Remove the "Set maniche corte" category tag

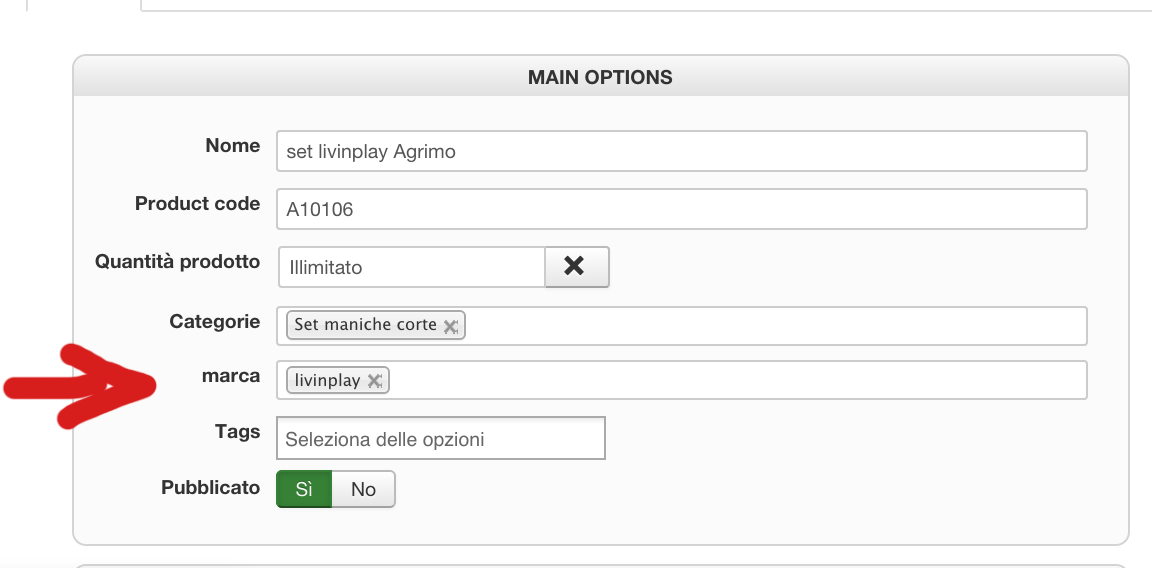[x=450, y=326]
